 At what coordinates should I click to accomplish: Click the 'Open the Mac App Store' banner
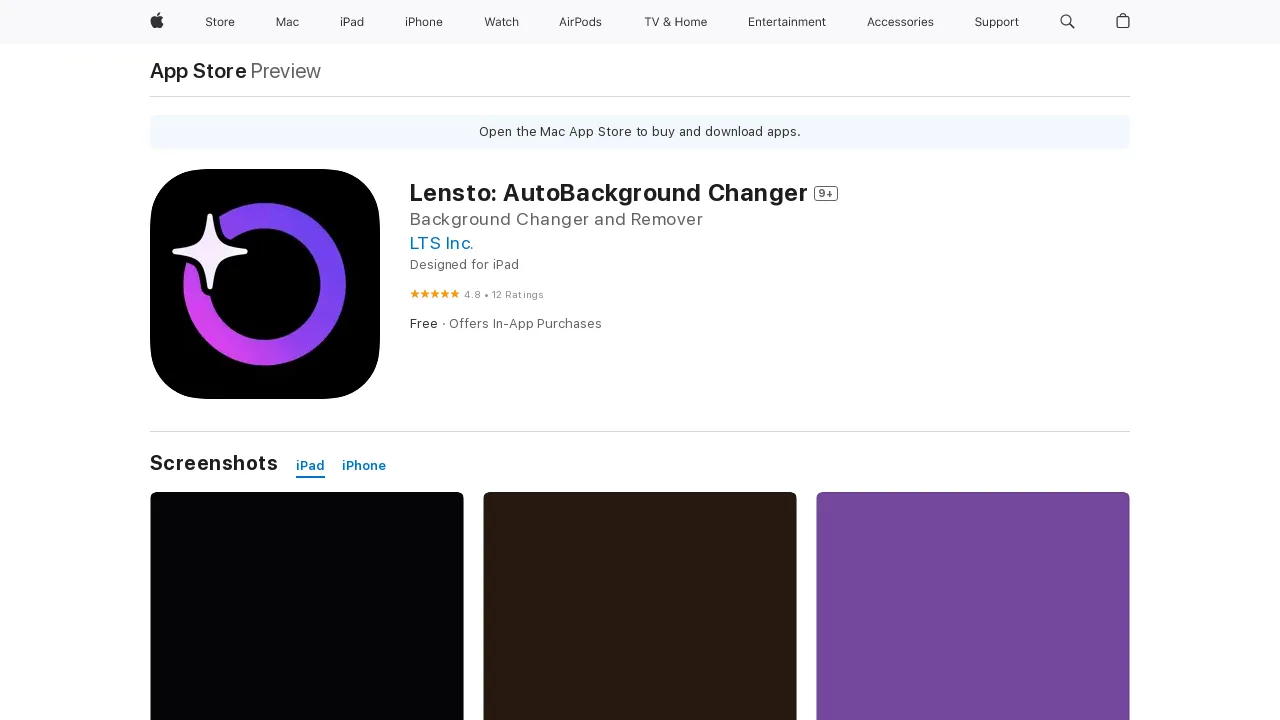point(640,132)
